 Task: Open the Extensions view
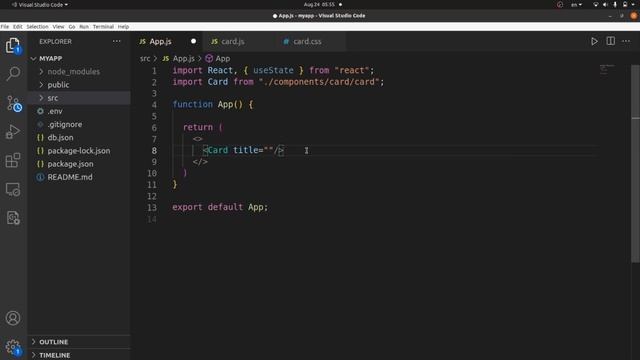13,160
